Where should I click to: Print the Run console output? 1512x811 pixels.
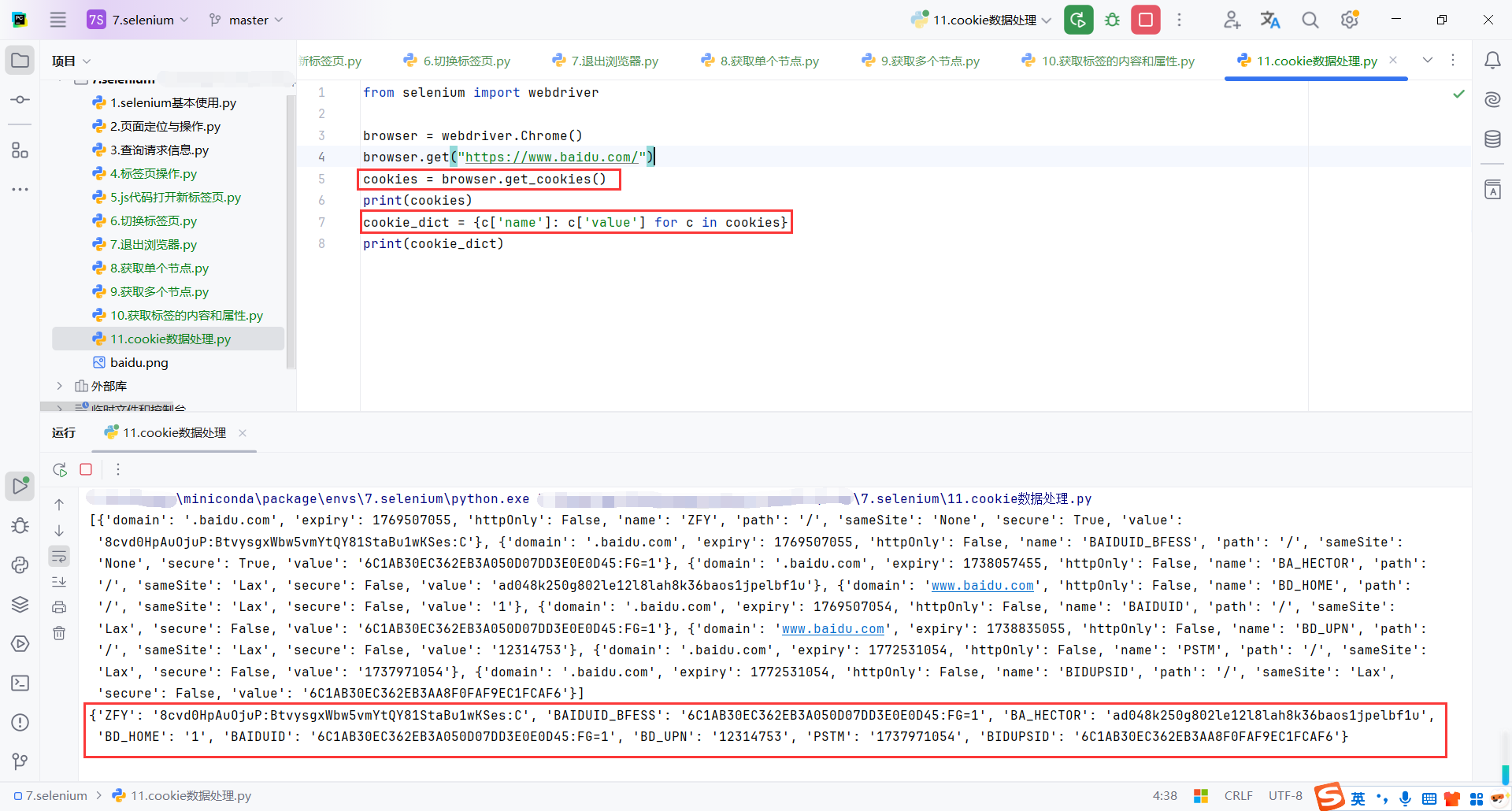[59, 607]
